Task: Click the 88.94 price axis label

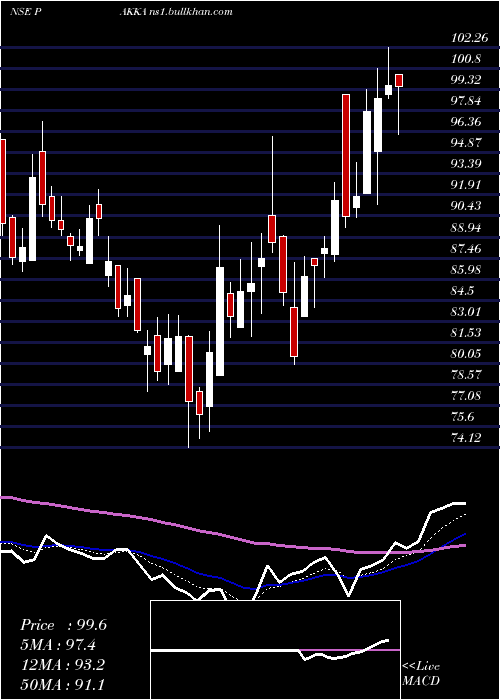Action: tap(466, 227)
